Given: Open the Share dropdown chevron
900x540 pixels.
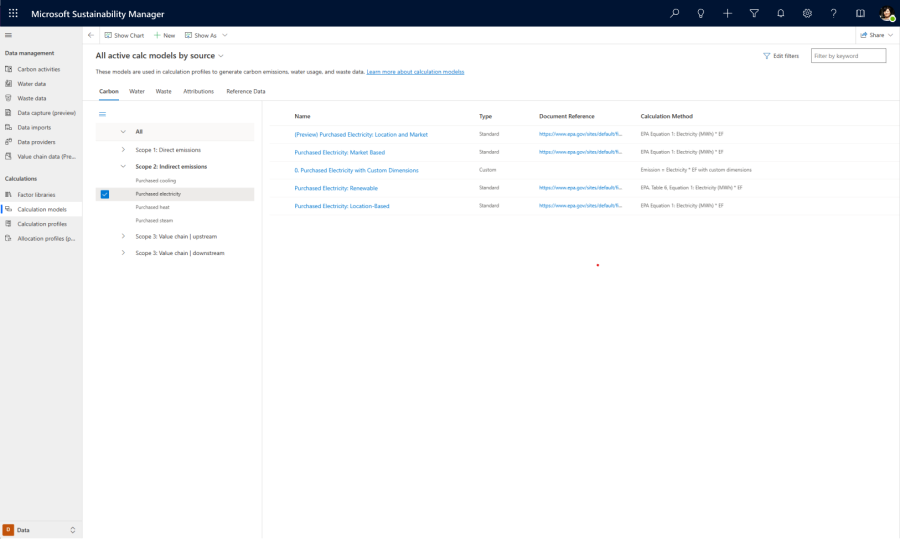Looking at the screenshot, I should tap(890, 35).
